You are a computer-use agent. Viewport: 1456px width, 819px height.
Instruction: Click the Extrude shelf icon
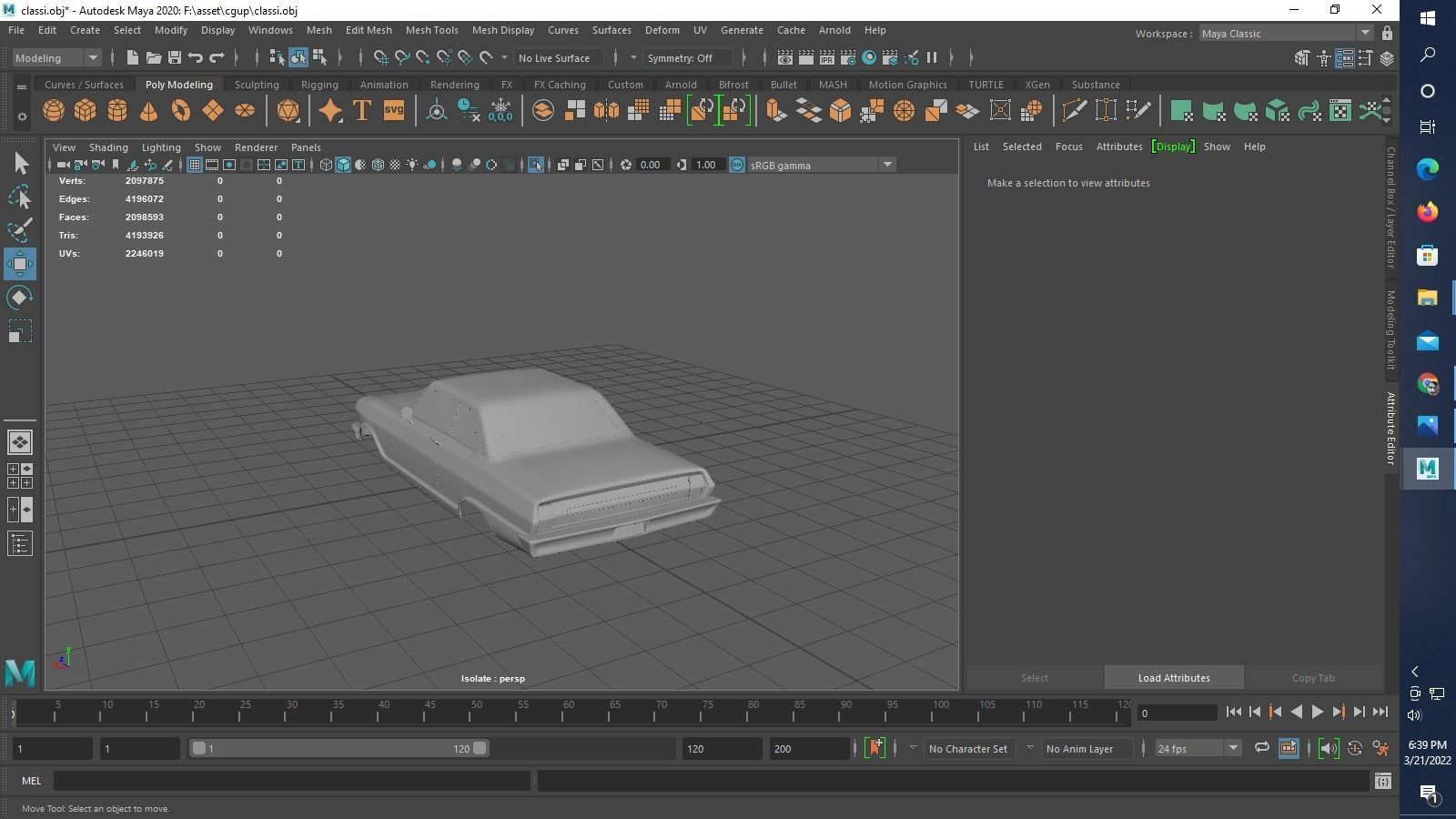(776, 111)
